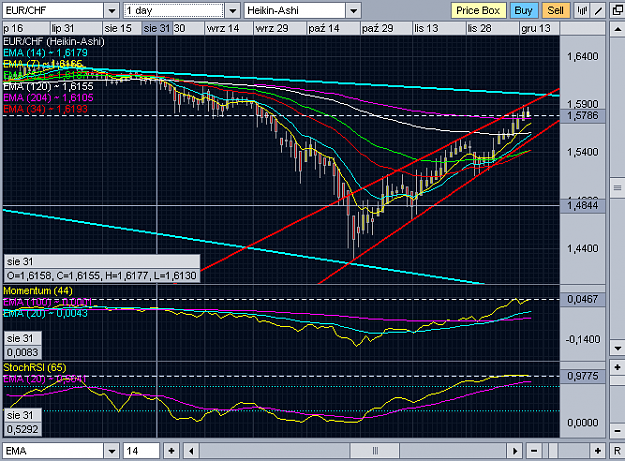Click the EMA period field showing 14
The image size is (625, 461).
click(x=141, y=451)
